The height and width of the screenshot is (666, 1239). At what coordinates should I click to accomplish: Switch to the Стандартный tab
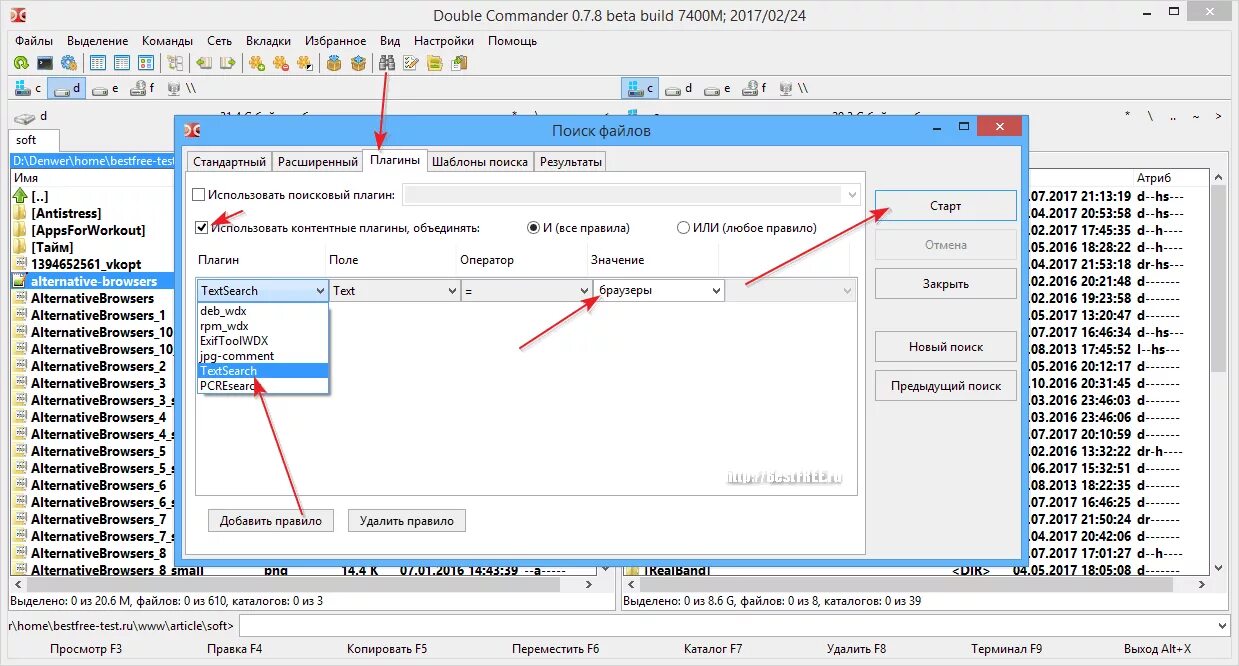coord(229,161)
